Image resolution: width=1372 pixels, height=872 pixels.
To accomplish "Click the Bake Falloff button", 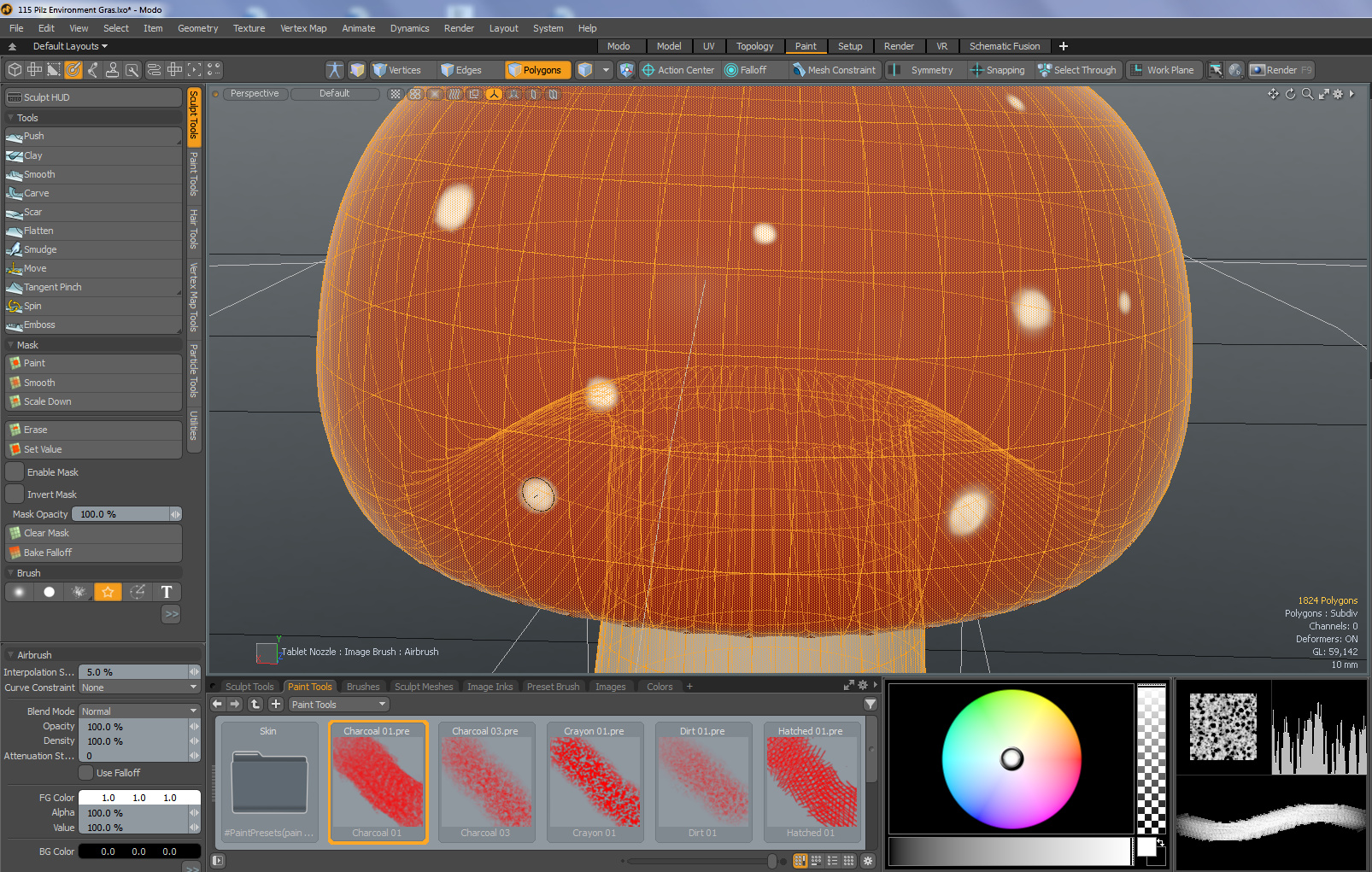I will [48, 553].
